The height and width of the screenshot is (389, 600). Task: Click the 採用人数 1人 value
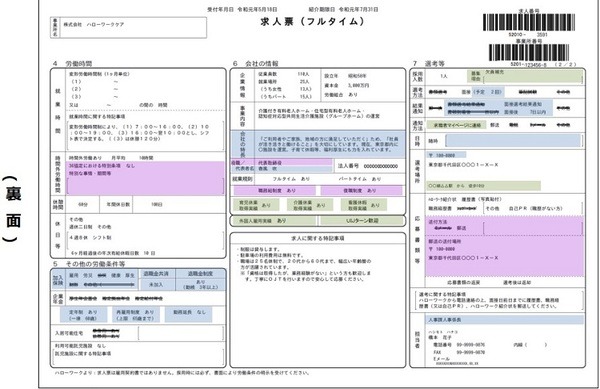pyautogui.click(x=443, y=76)
